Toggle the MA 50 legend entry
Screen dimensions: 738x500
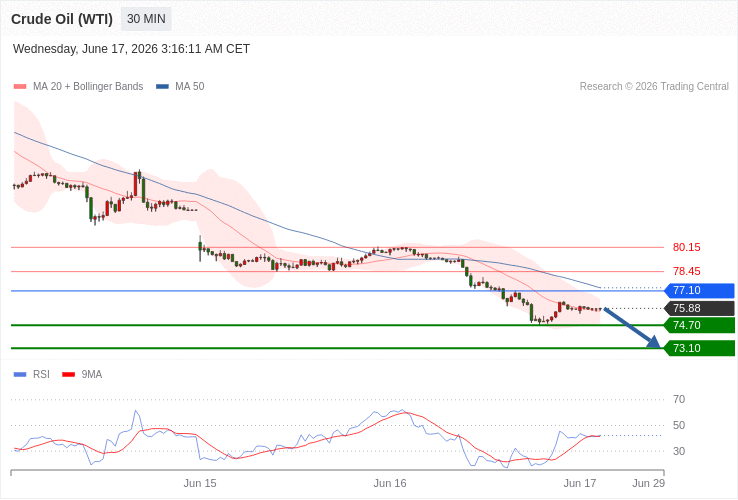click(x=180, y=87)
